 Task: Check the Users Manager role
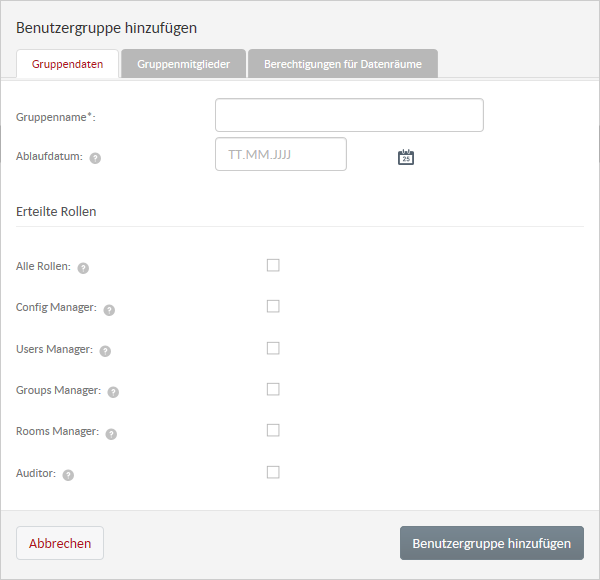tap(273, 348)
